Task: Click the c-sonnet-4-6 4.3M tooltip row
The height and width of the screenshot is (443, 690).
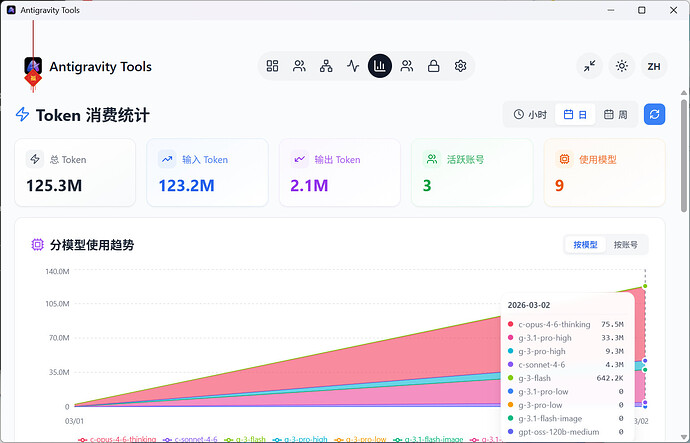Action: (x=566, y=365)
